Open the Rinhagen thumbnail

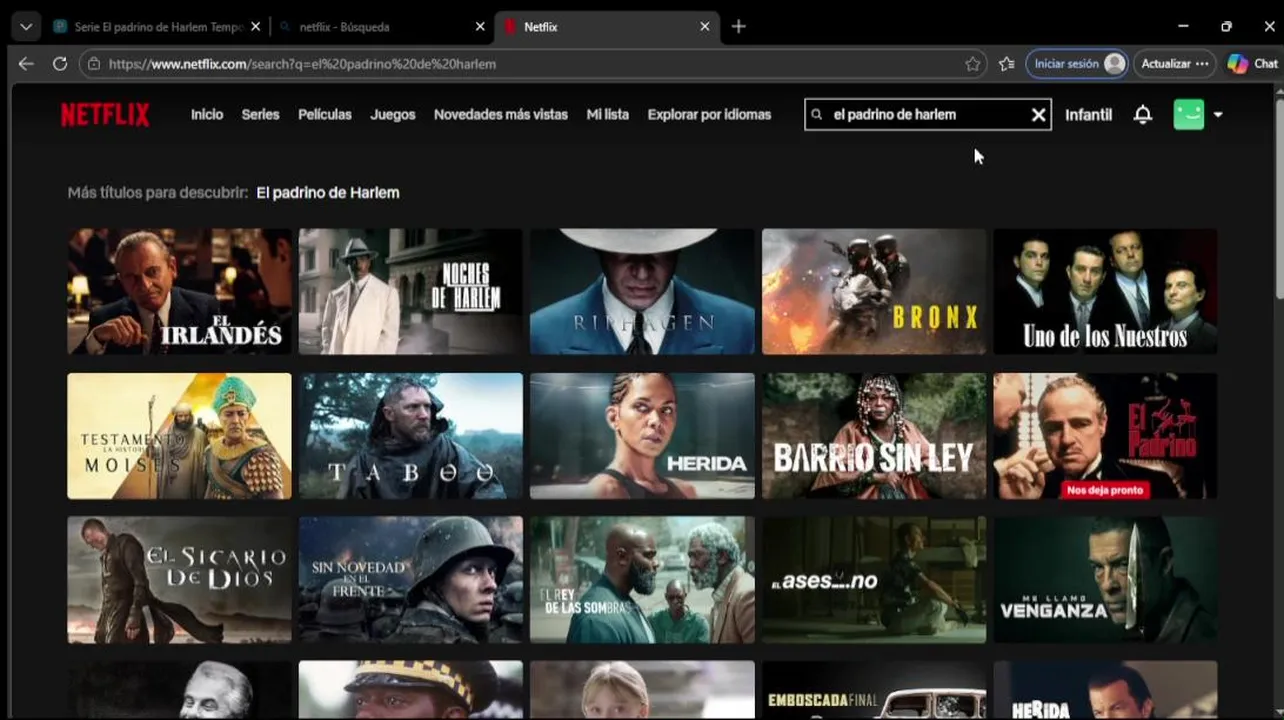pyautogui.click(x=642, y=291)
